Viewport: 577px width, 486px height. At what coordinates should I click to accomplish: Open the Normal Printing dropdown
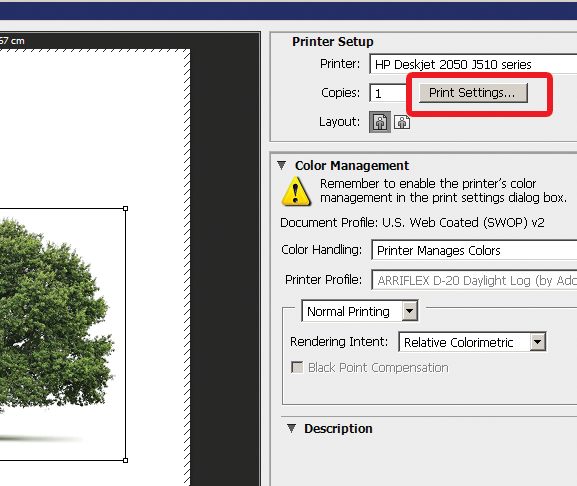click(x=360, y=311)
